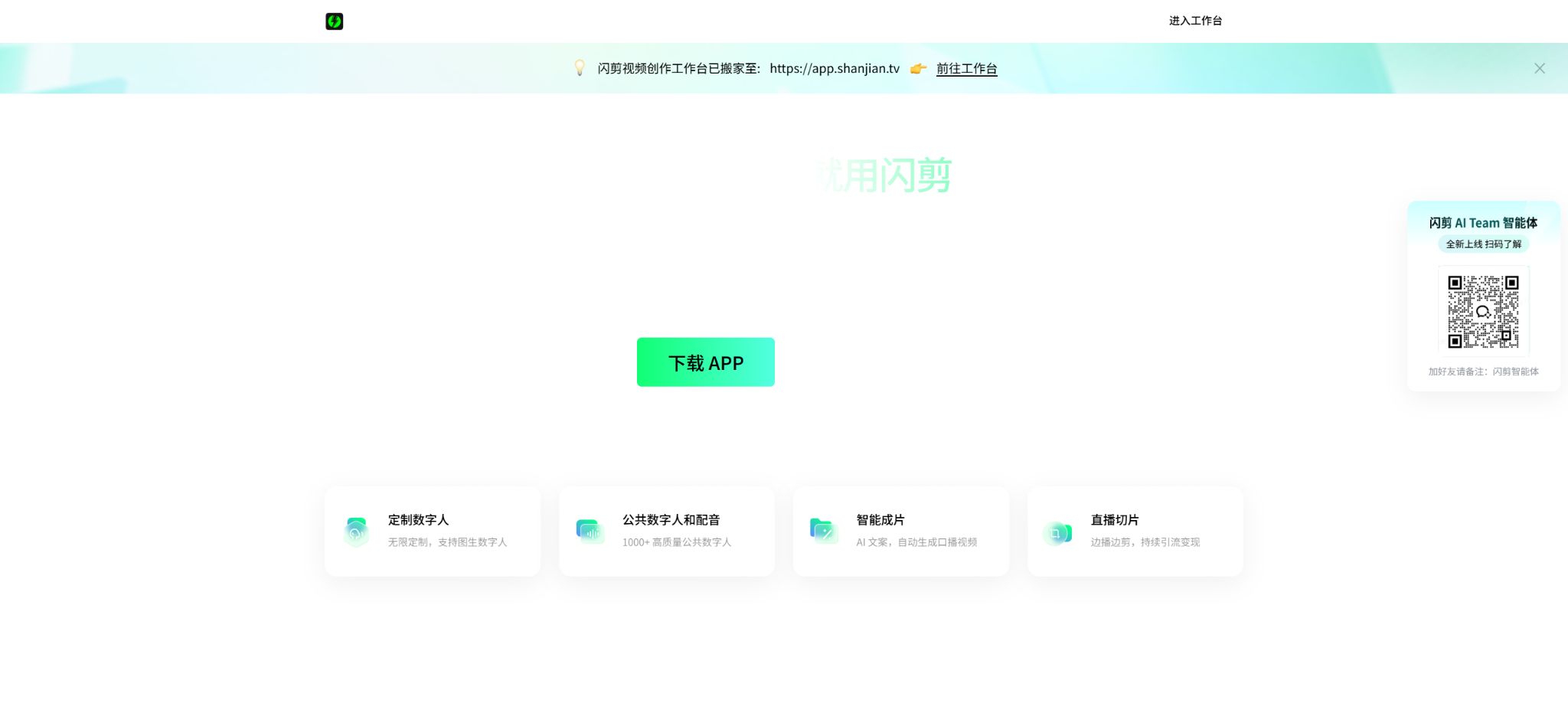1568x710 pixels.
Task: Click the 无限定制，支持图生数字人 description
Action: point(447,542)
